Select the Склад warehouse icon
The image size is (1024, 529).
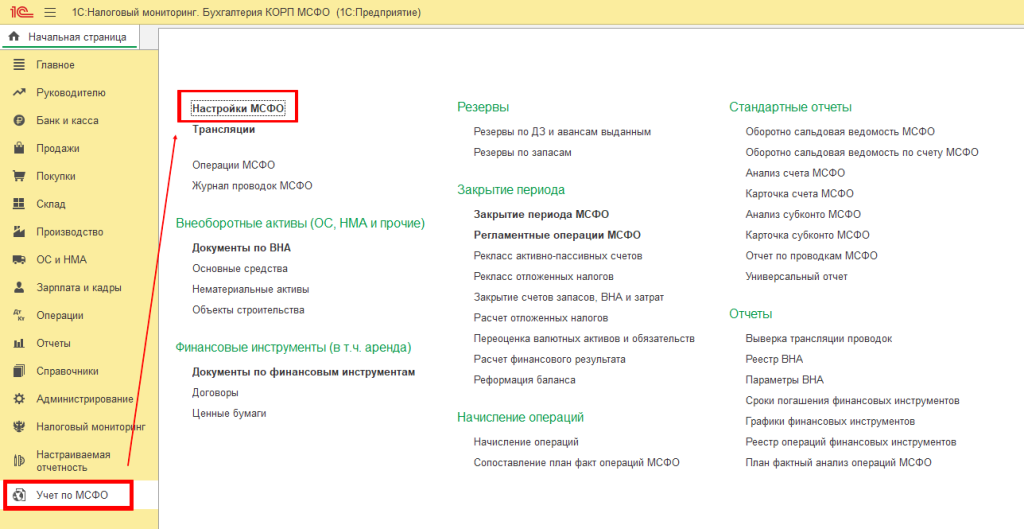(18, 204)
